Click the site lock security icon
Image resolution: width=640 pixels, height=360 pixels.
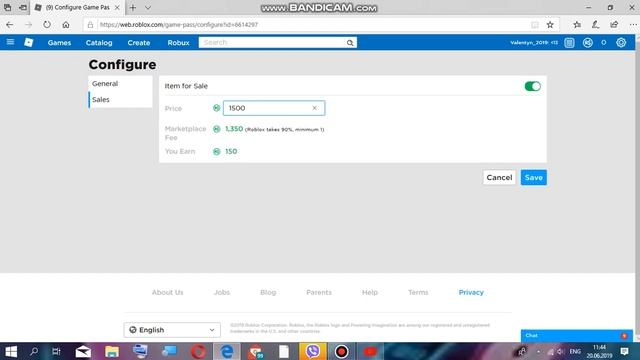click(90, 24)
